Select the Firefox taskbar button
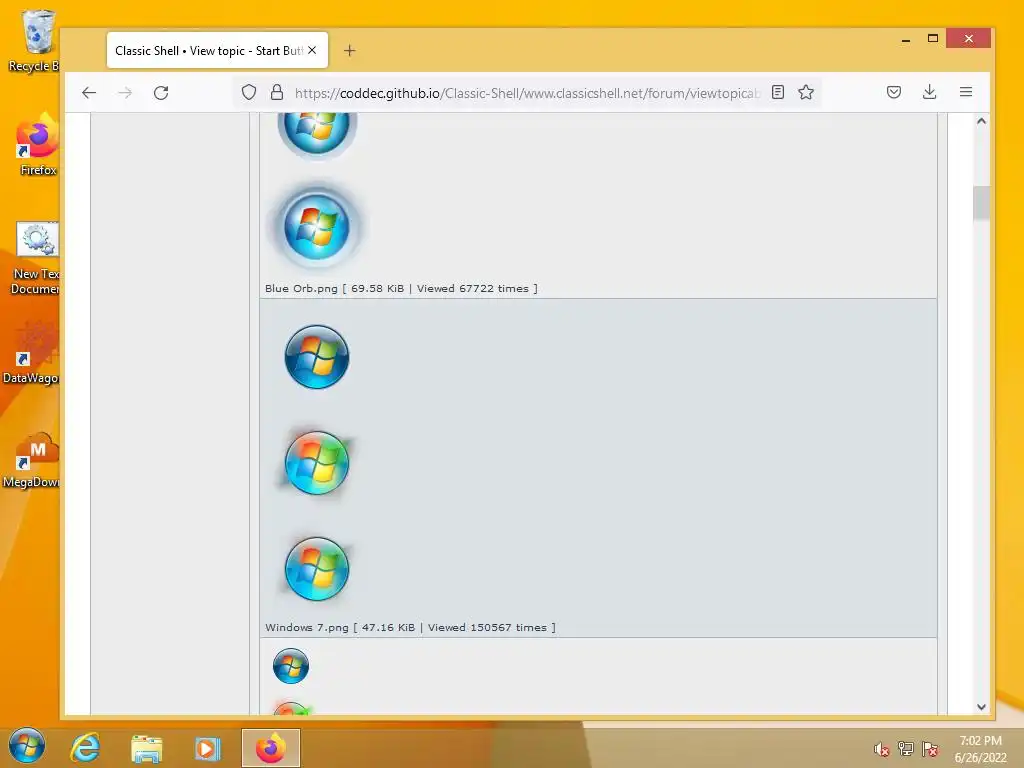 tap(270, 748)
